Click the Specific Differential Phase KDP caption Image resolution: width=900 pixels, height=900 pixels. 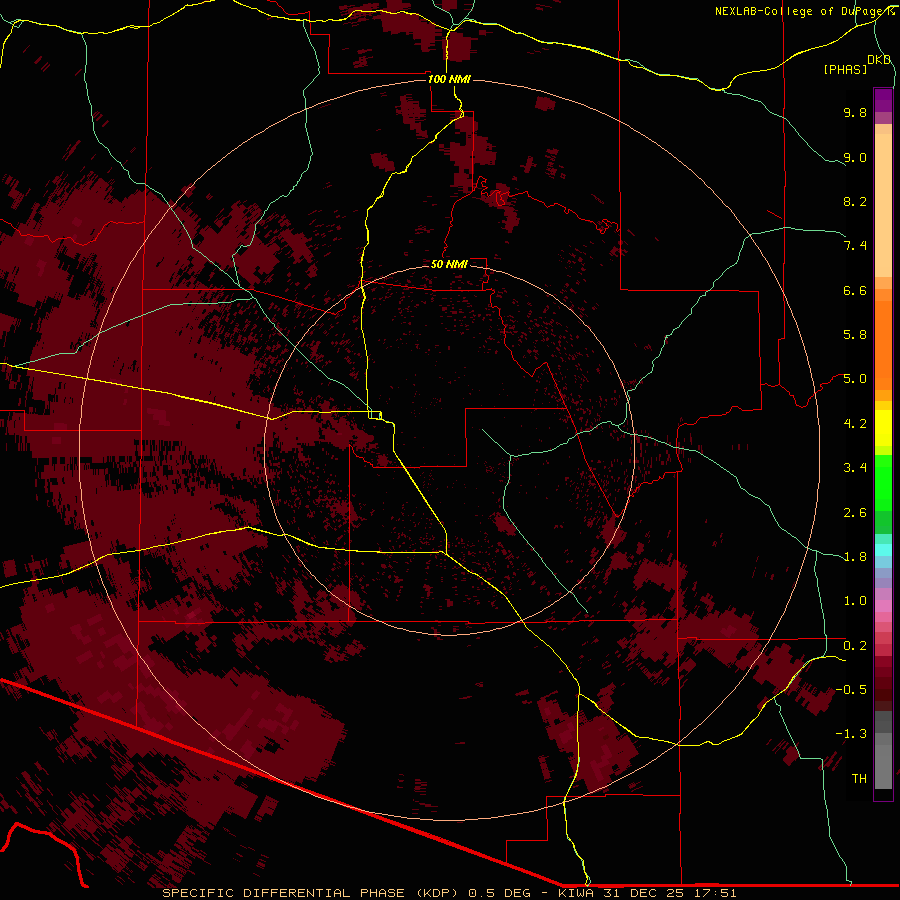coord(449,893)
